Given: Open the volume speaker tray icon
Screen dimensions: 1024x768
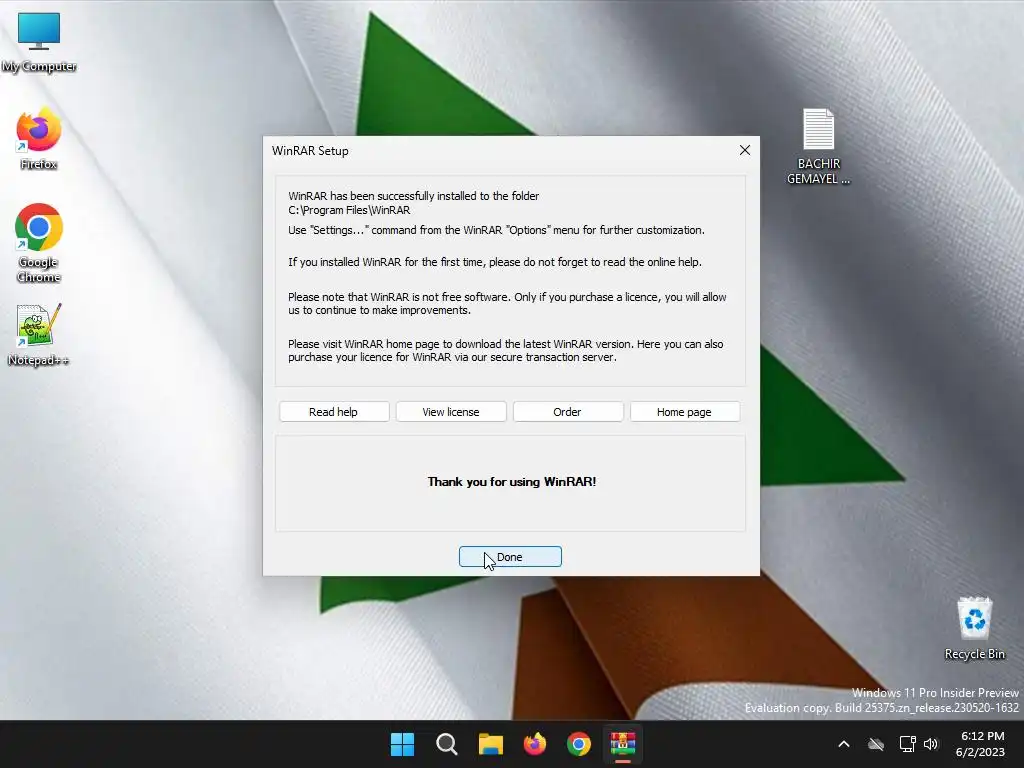Looking at the screenshot, I should [x=931, y=744].
